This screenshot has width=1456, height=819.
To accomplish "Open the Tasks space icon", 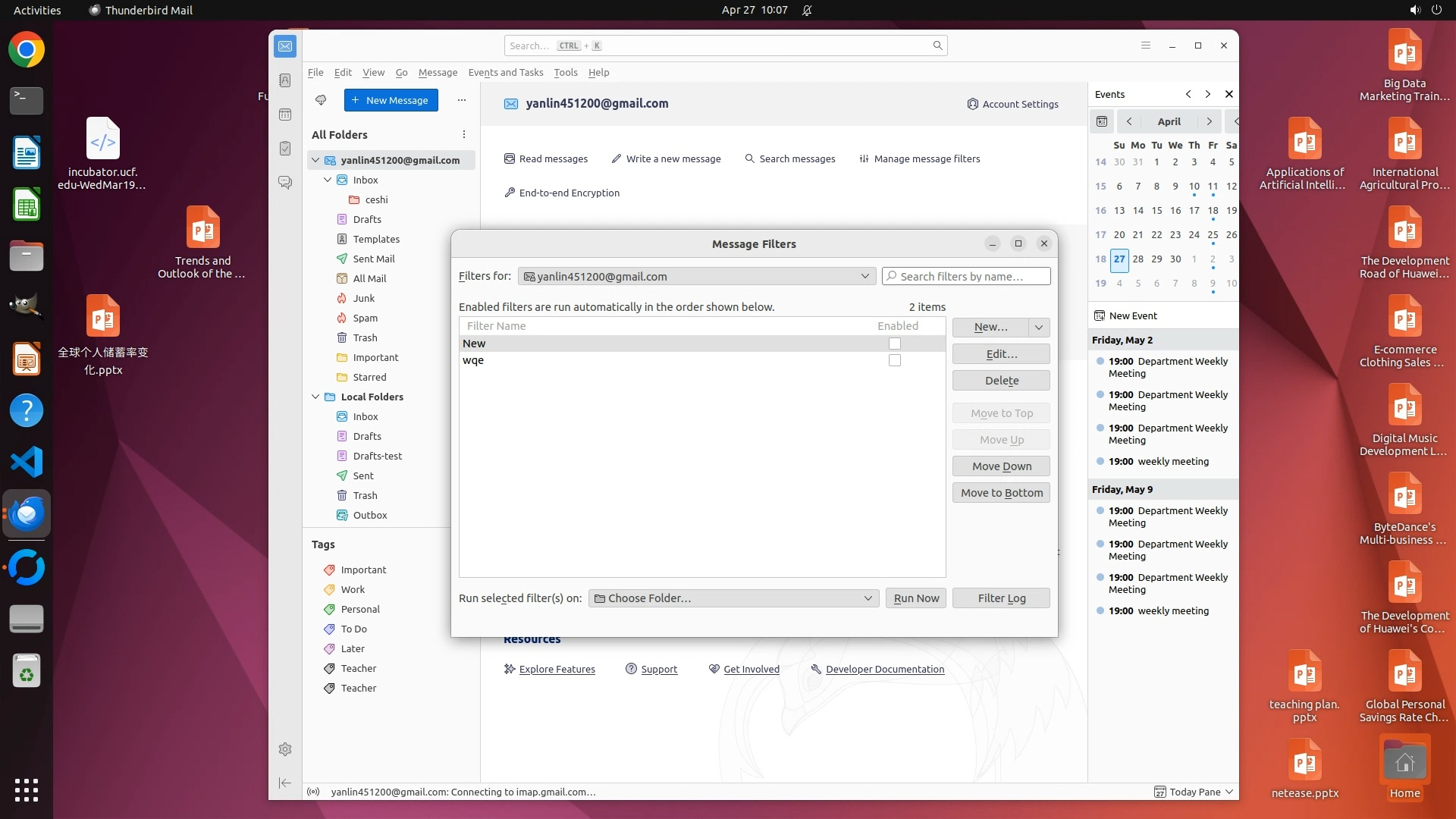I will tap(285, 149).
